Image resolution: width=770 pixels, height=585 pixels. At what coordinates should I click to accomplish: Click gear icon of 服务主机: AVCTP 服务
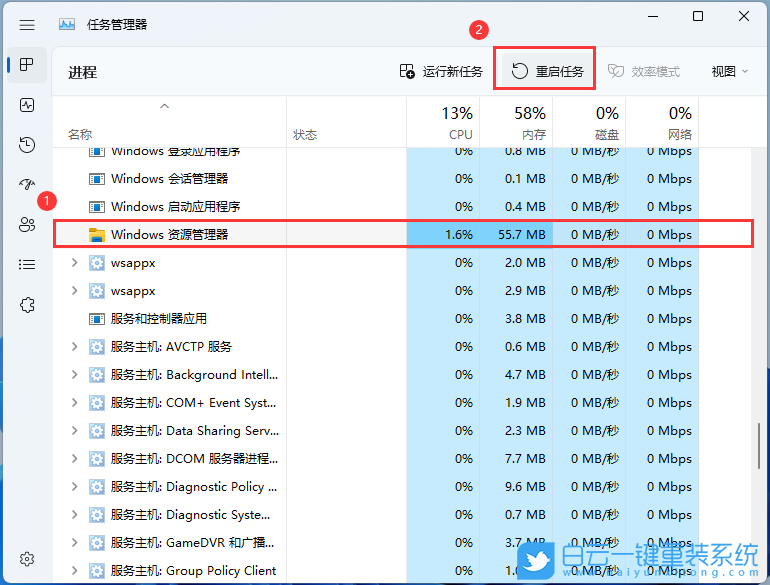coord(97,347)
